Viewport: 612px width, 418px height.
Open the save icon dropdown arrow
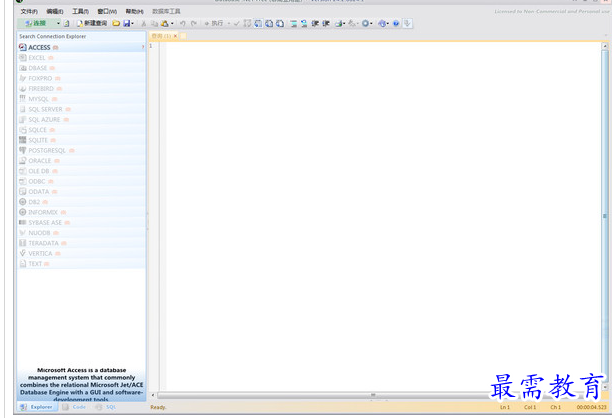click(133, 23)
